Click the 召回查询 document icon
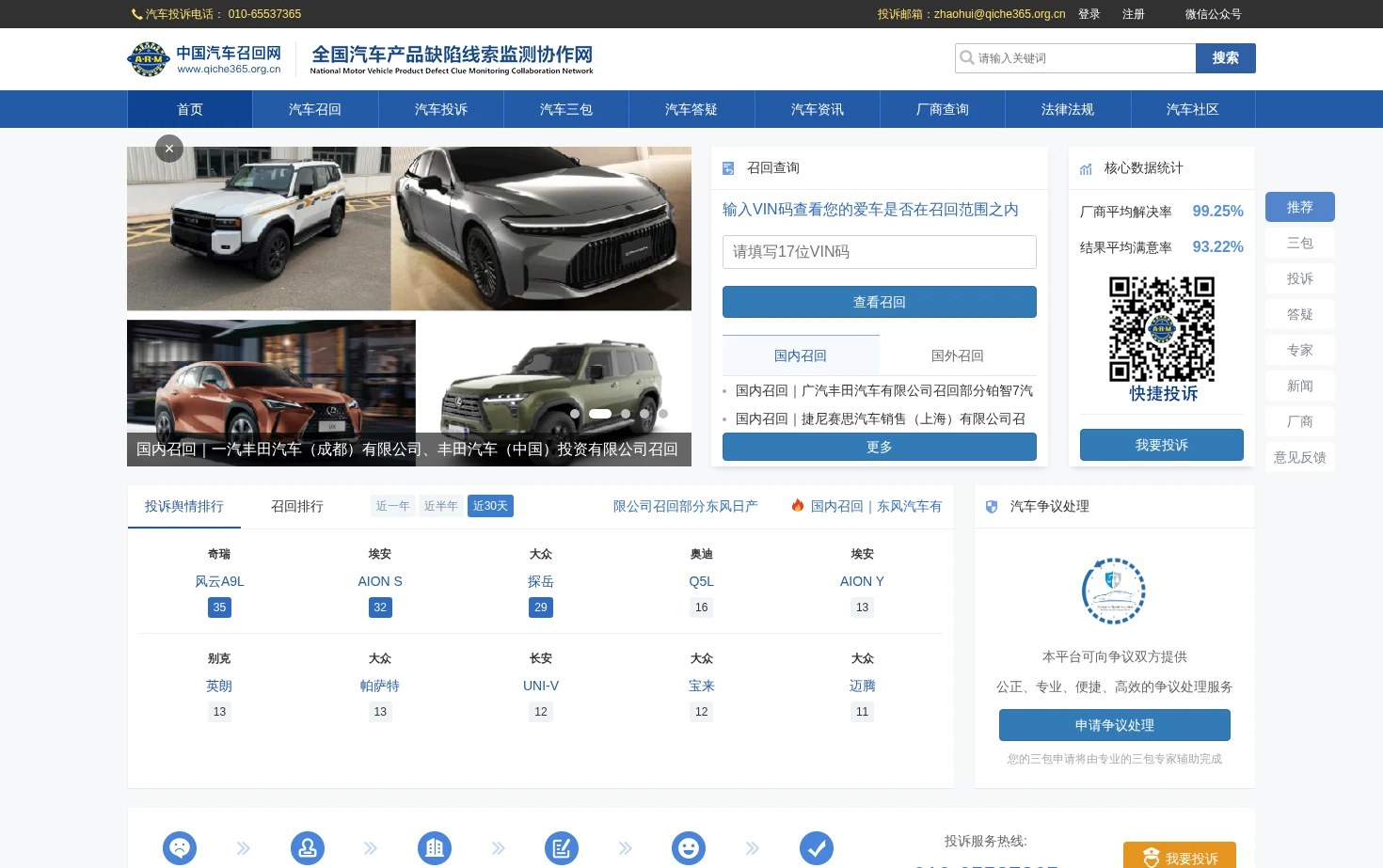 (x=728, y=168)
